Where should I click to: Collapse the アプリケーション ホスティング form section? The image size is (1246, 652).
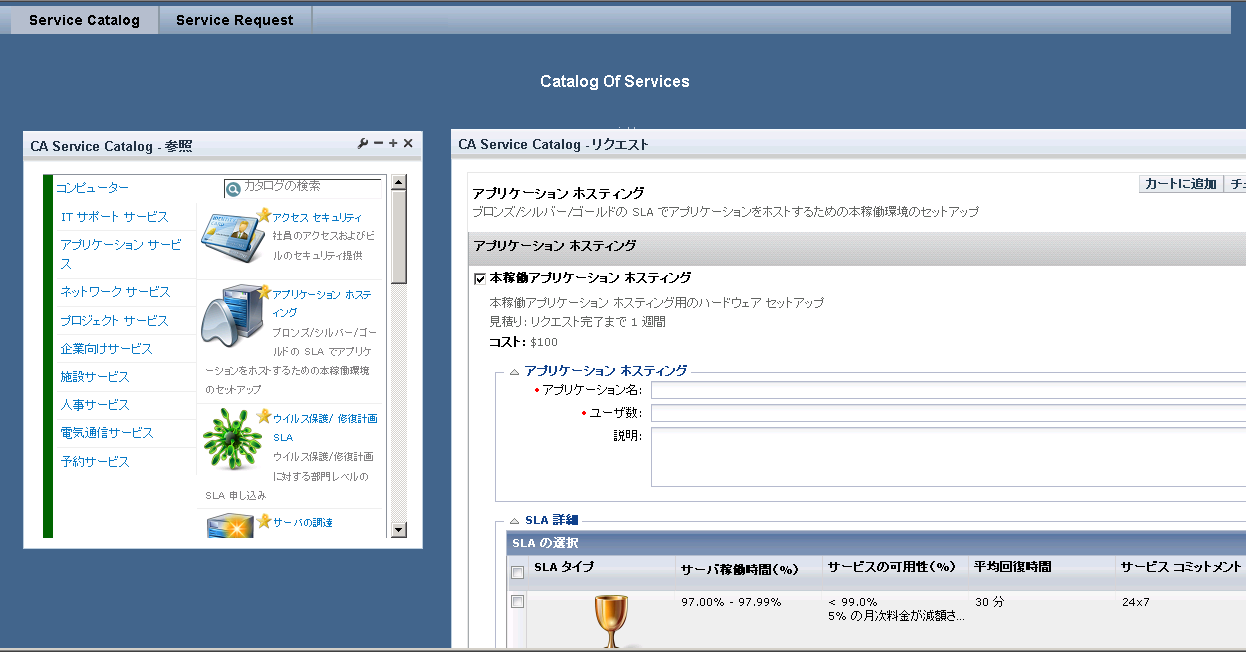point(514,371)
